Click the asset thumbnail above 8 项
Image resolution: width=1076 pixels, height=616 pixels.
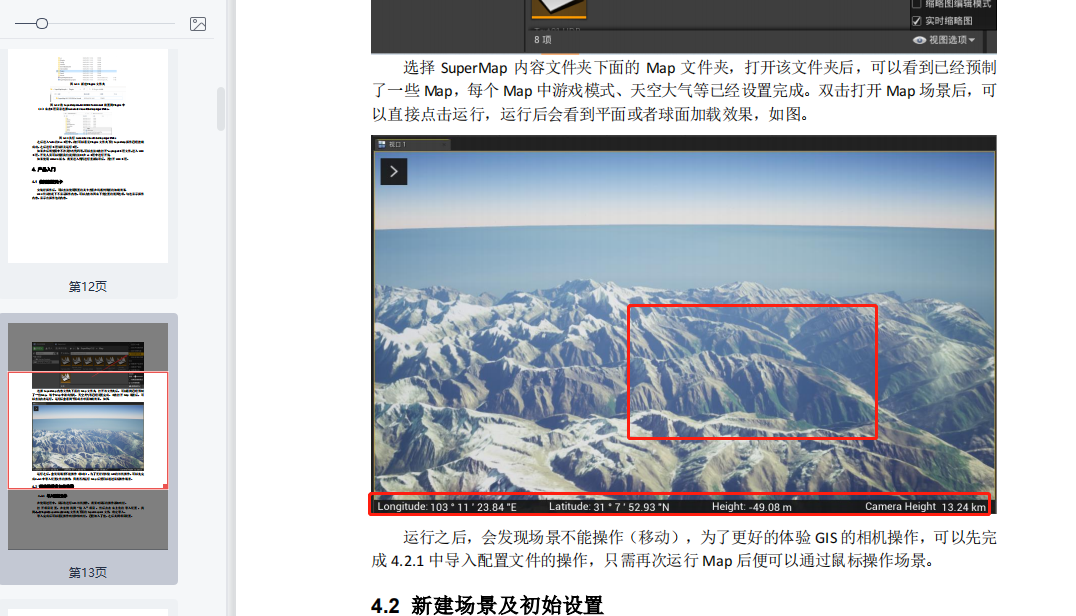tap(559, 8)
